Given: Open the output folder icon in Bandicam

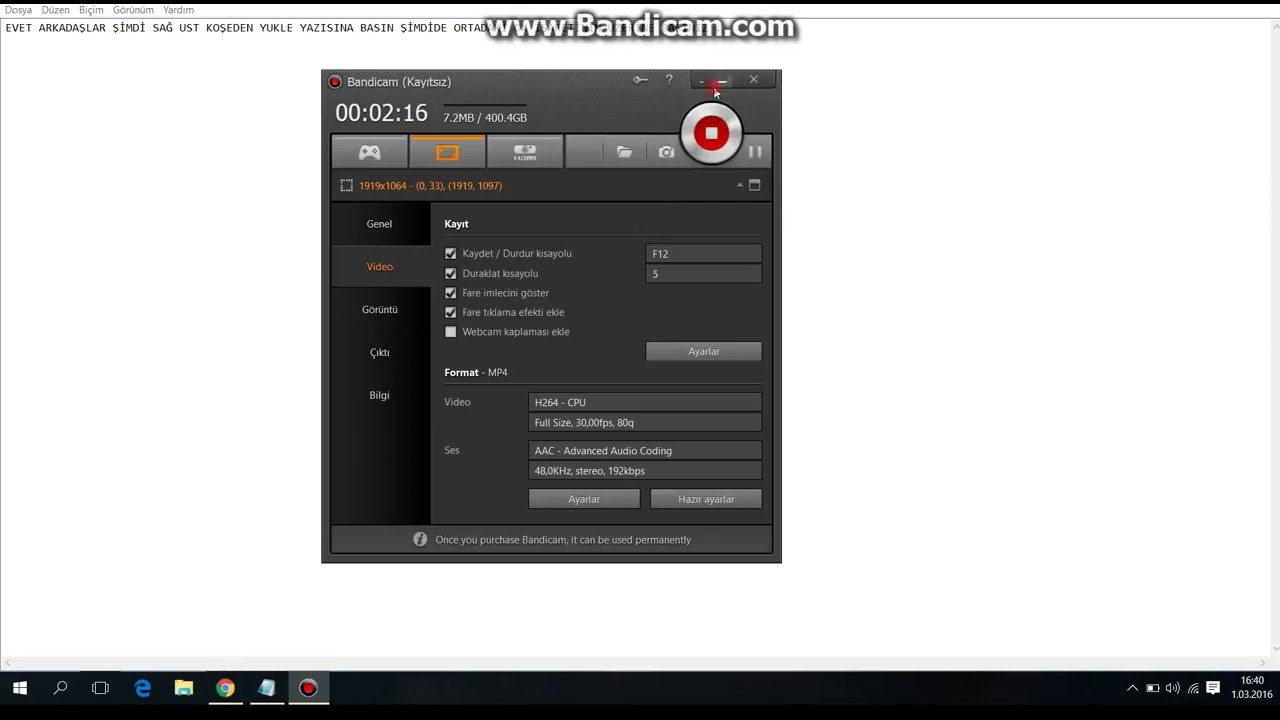Looking at the screenshot, I should click(x=624, y=152).
